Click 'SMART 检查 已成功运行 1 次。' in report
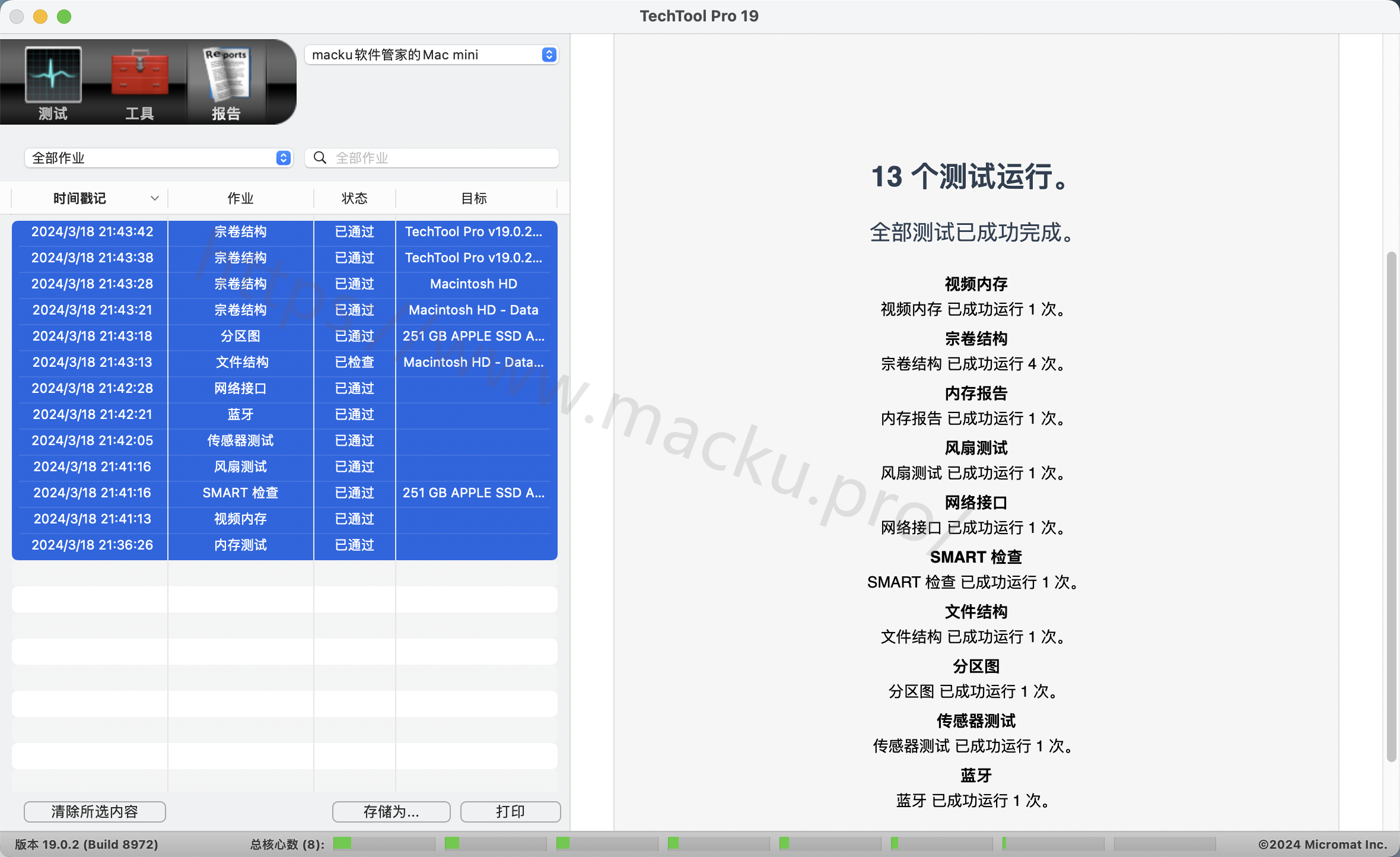 pos(973,582)
